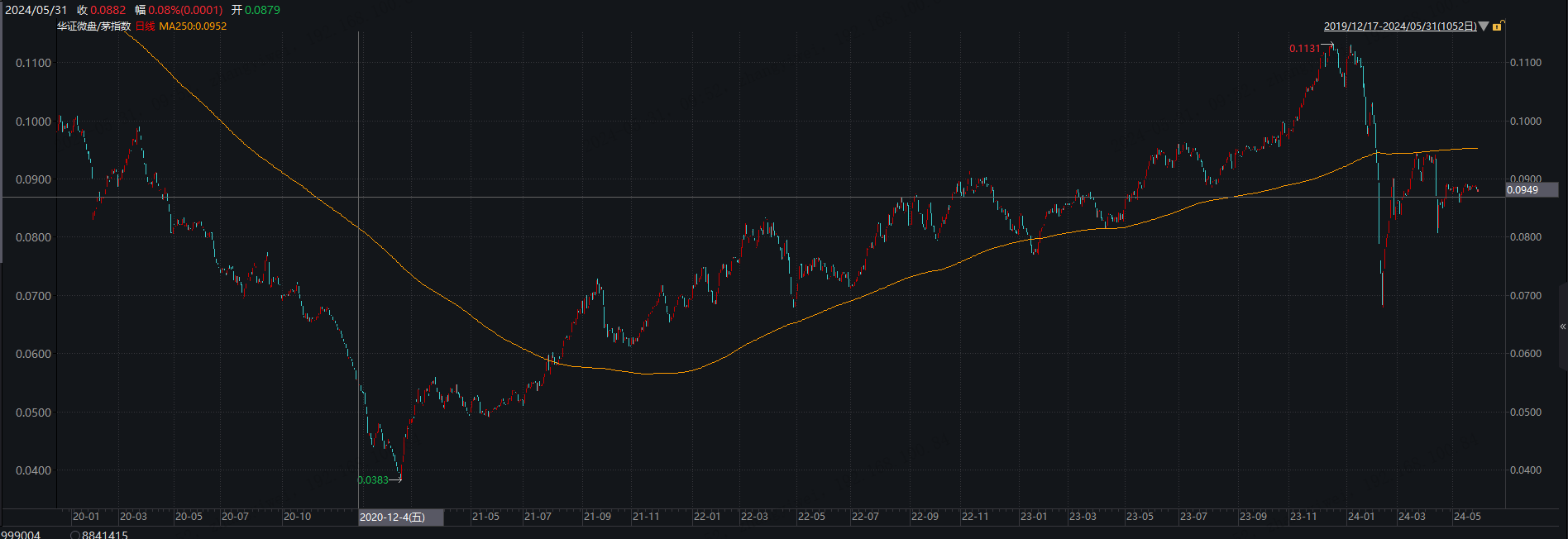Click the MA250 indicator label
1568x539 pixels.
(193, 26)
